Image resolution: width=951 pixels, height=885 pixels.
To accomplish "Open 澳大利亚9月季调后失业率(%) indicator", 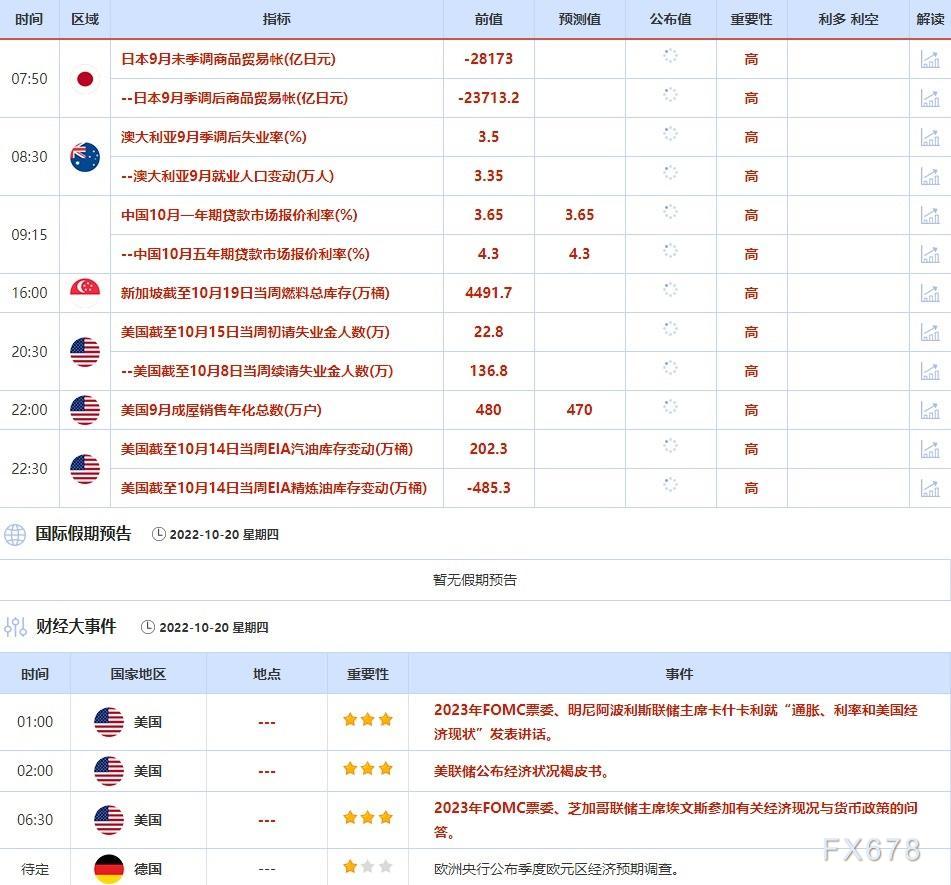I will (x=213, y=137).
